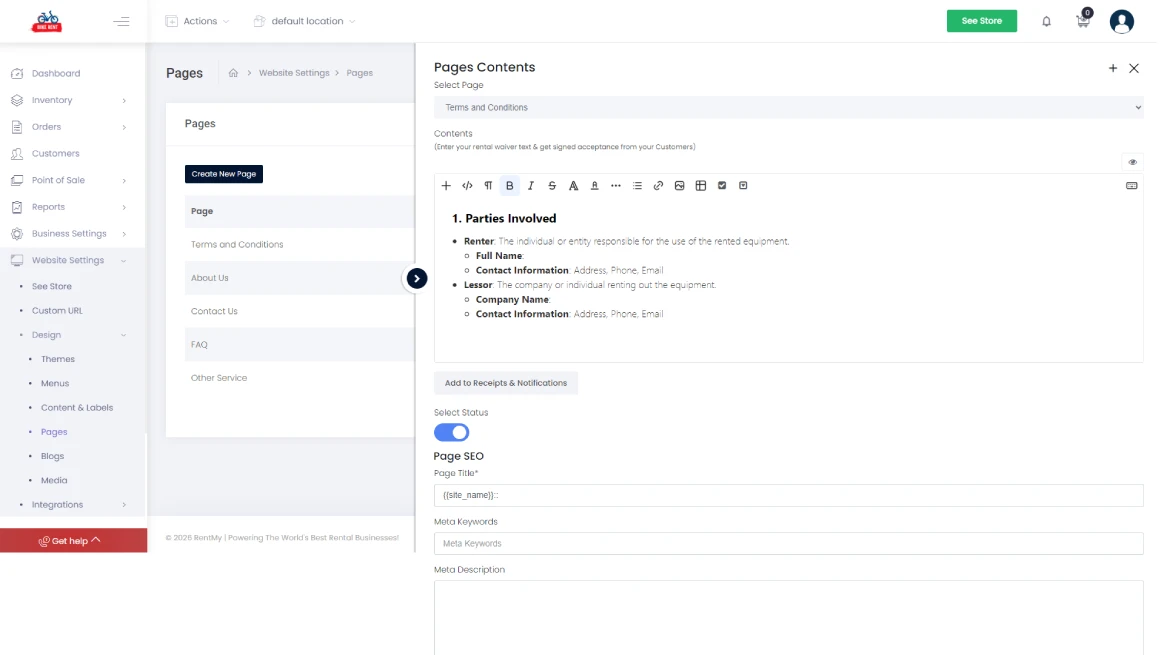Screen dimensions: 1164x655
Task: Toggle the Select Status switch off
Action: [451, 432]
